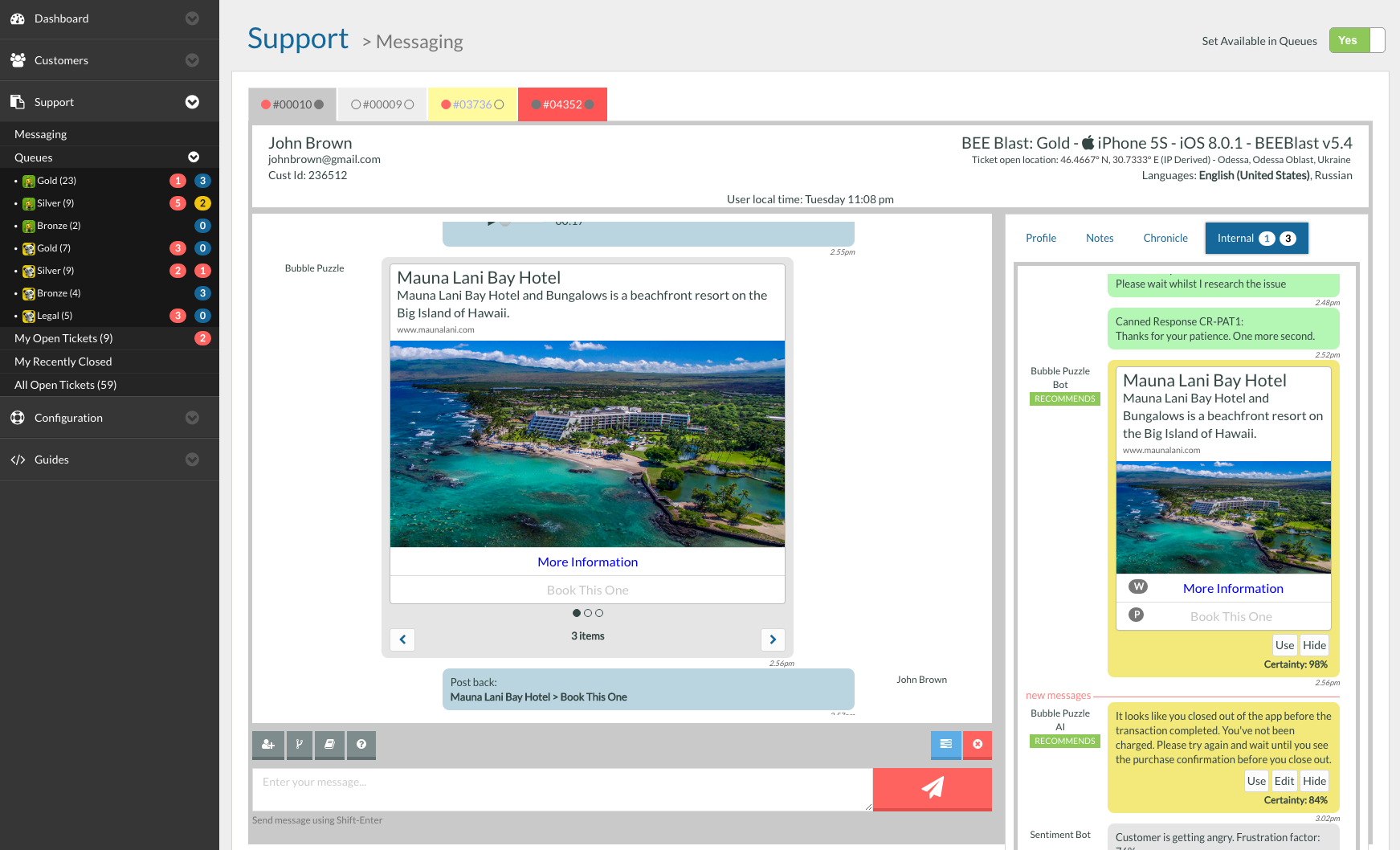This screenshot has width=1400, height=850.
Task: Switch to ticket tab #00009
Action: pos(382,104)
